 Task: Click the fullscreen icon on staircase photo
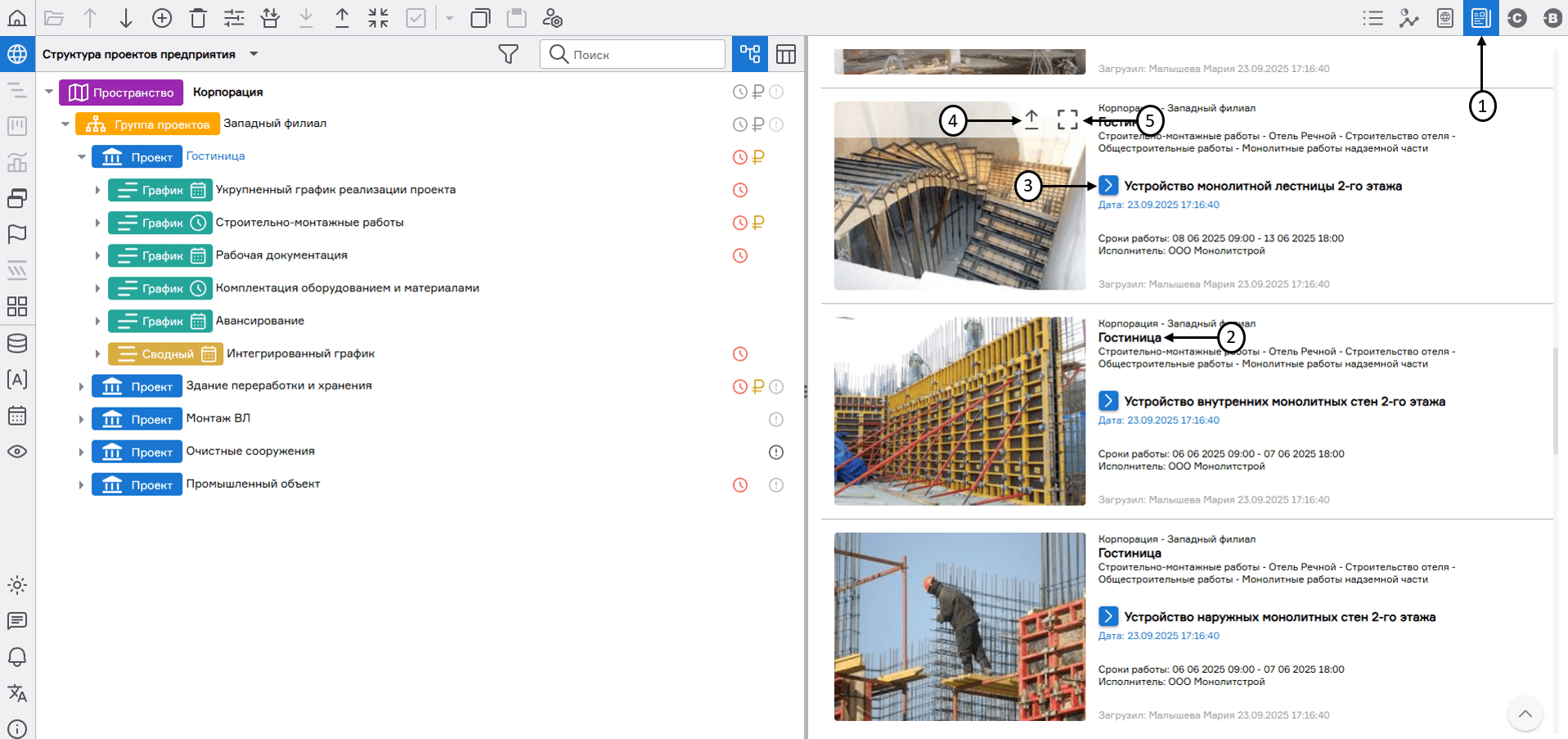coord(1067,119)
